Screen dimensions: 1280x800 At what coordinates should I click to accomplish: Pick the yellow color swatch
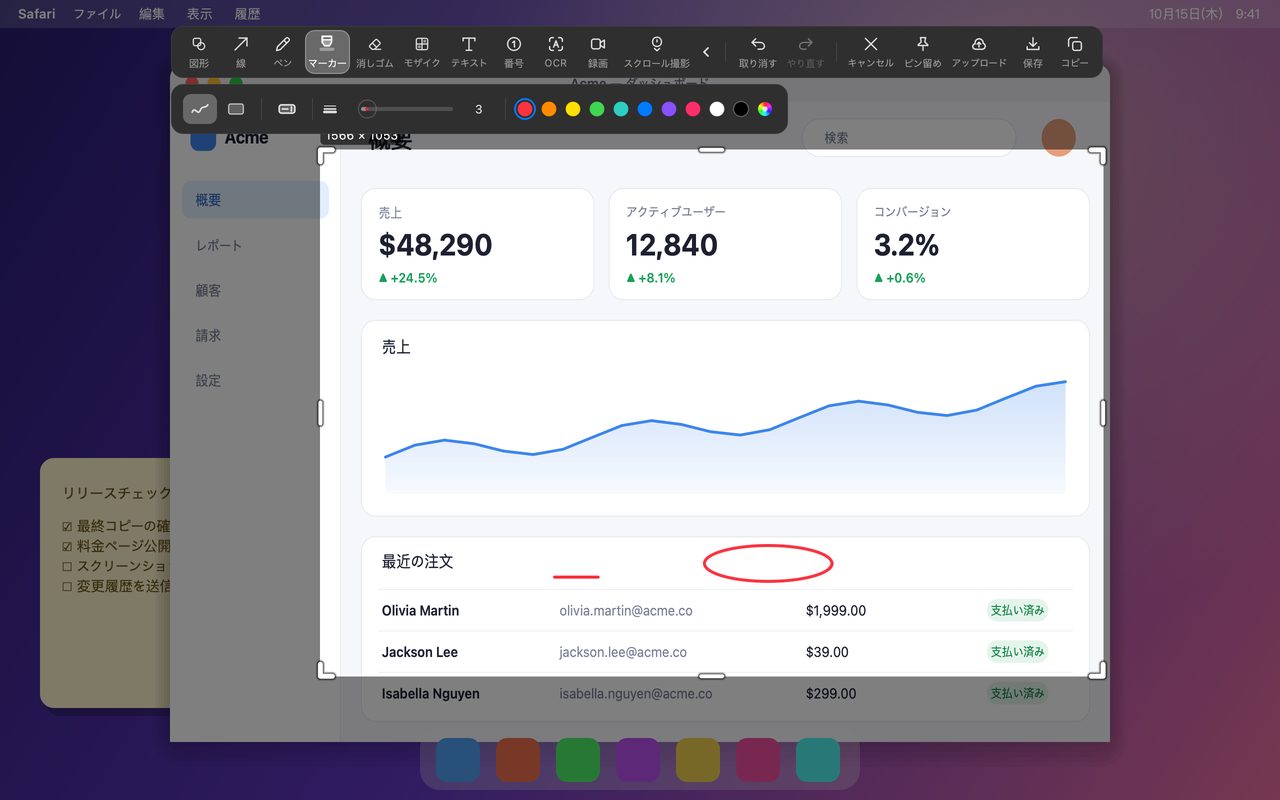[573, 109]
